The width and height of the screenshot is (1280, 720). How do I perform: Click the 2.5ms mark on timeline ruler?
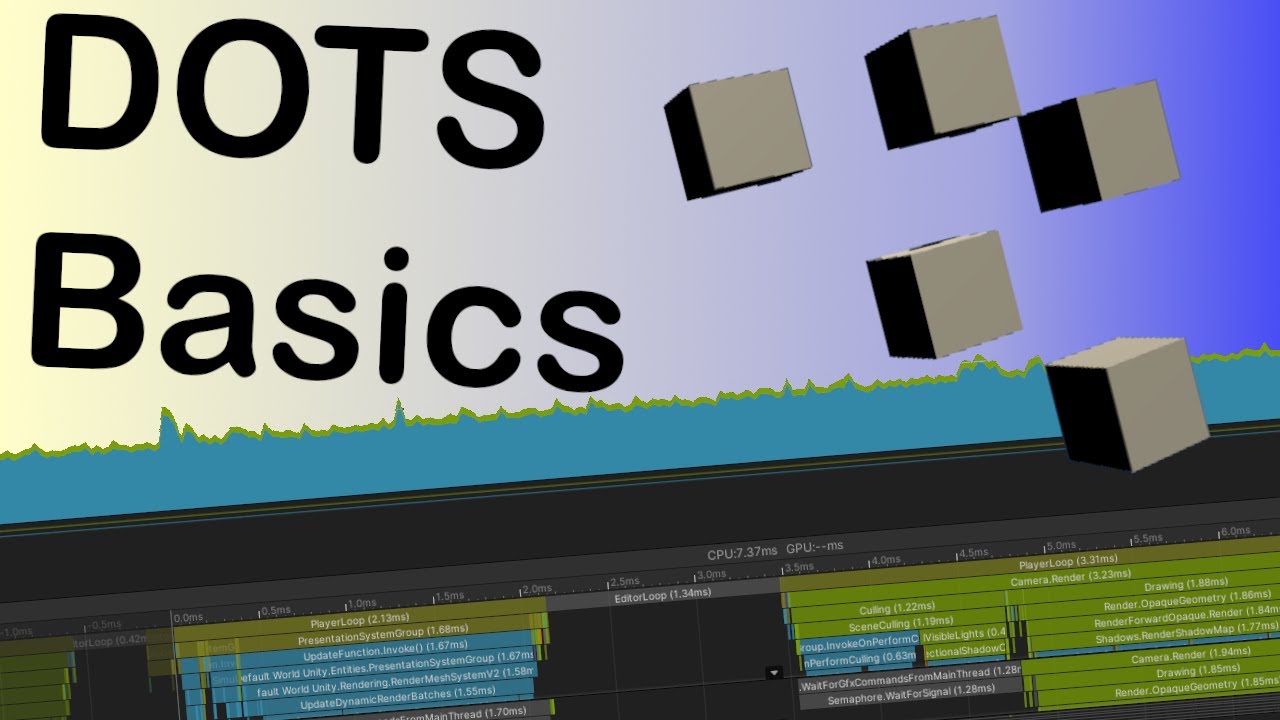(x=624, y=582)
